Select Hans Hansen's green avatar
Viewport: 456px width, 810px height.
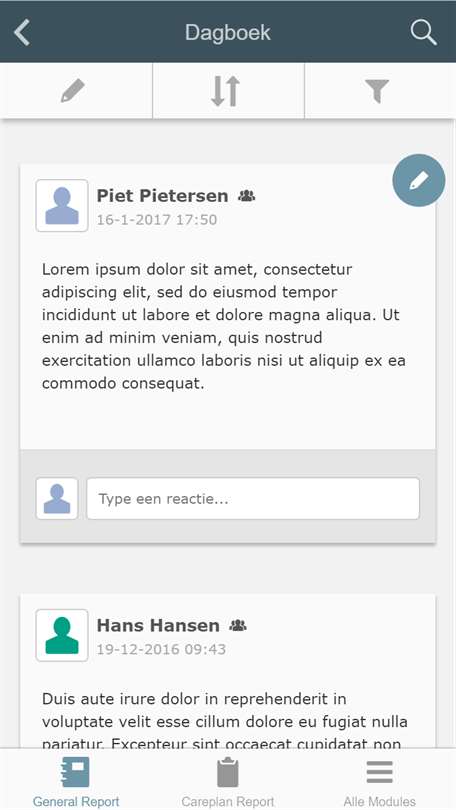[x=62, y=635]
